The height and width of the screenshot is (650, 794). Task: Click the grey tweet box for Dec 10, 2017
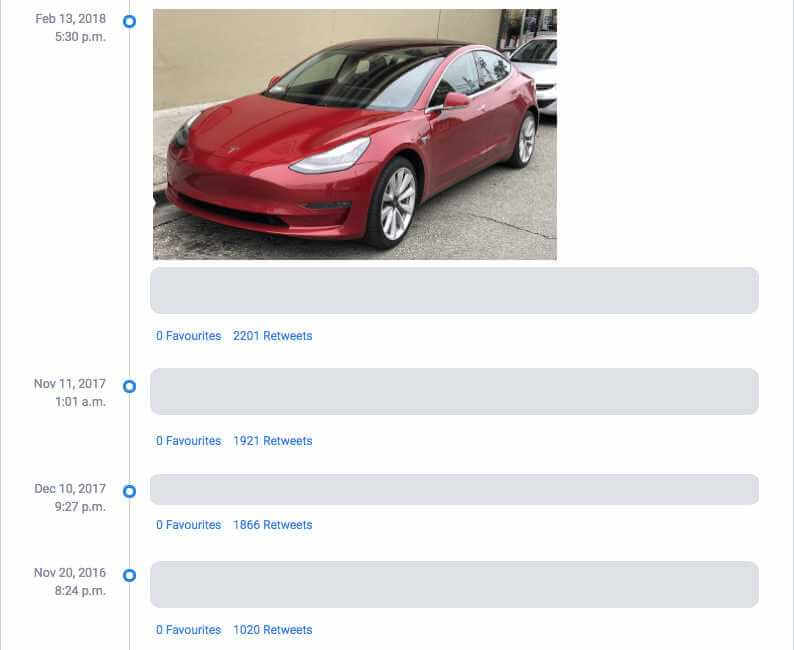click(x=454, y=489)
